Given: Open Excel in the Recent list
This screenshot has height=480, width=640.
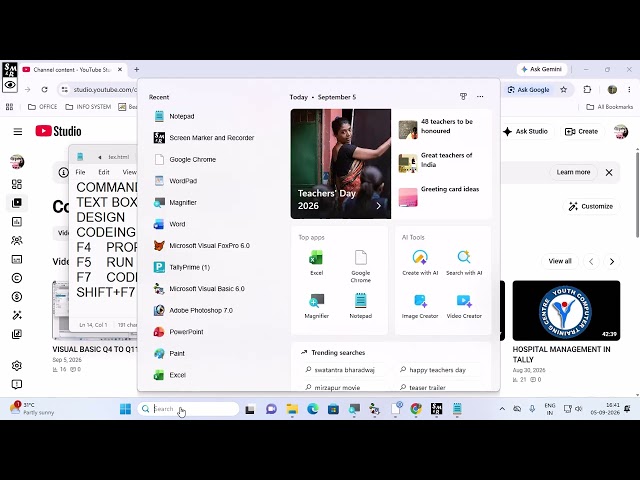Looking at the screenshot, I should point(170,375).
